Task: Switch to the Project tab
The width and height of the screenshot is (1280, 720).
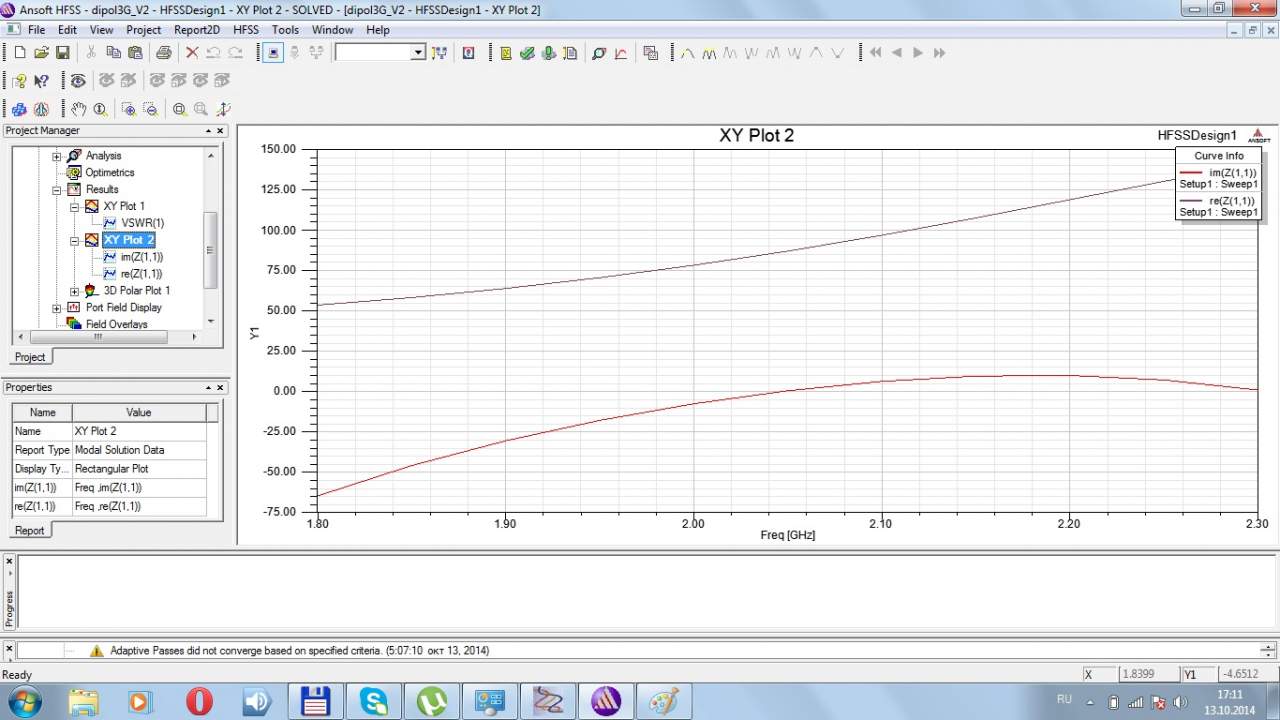Action: tap(30, 357)
